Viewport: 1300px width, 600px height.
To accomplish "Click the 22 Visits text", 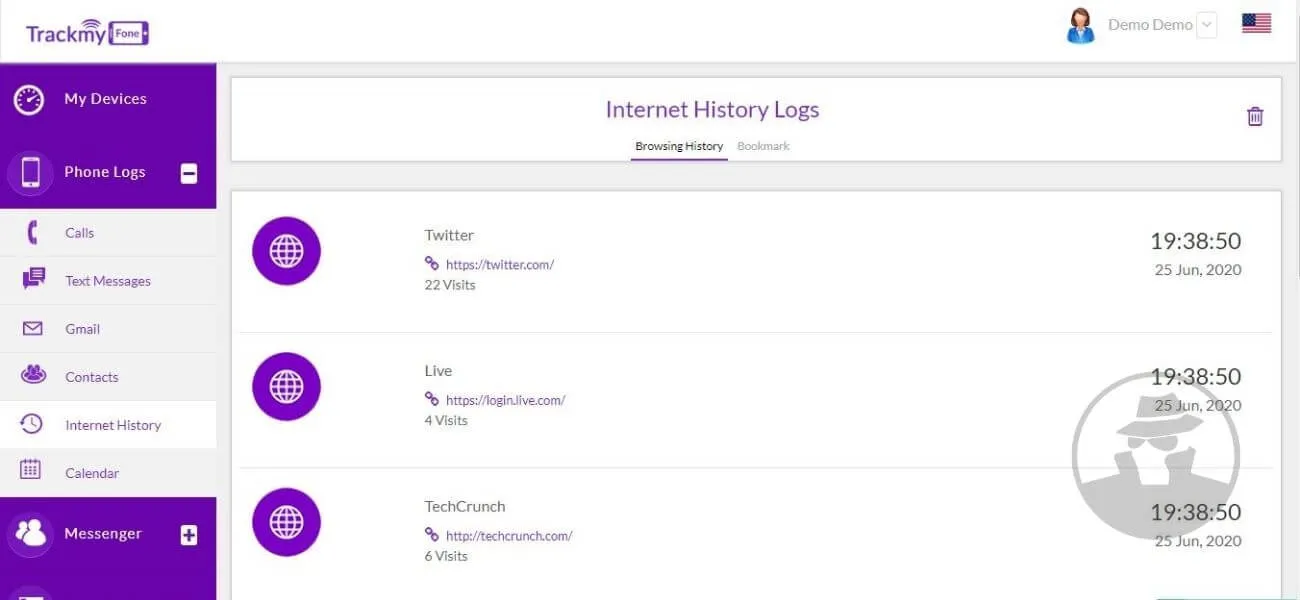I will coord(450,285).
